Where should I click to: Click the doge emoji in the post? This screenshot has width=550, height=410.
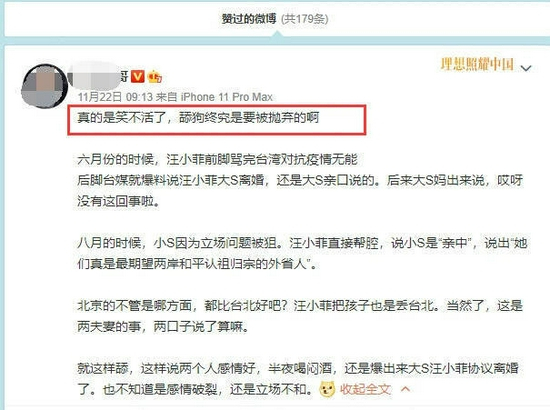[x=327, y=389]
